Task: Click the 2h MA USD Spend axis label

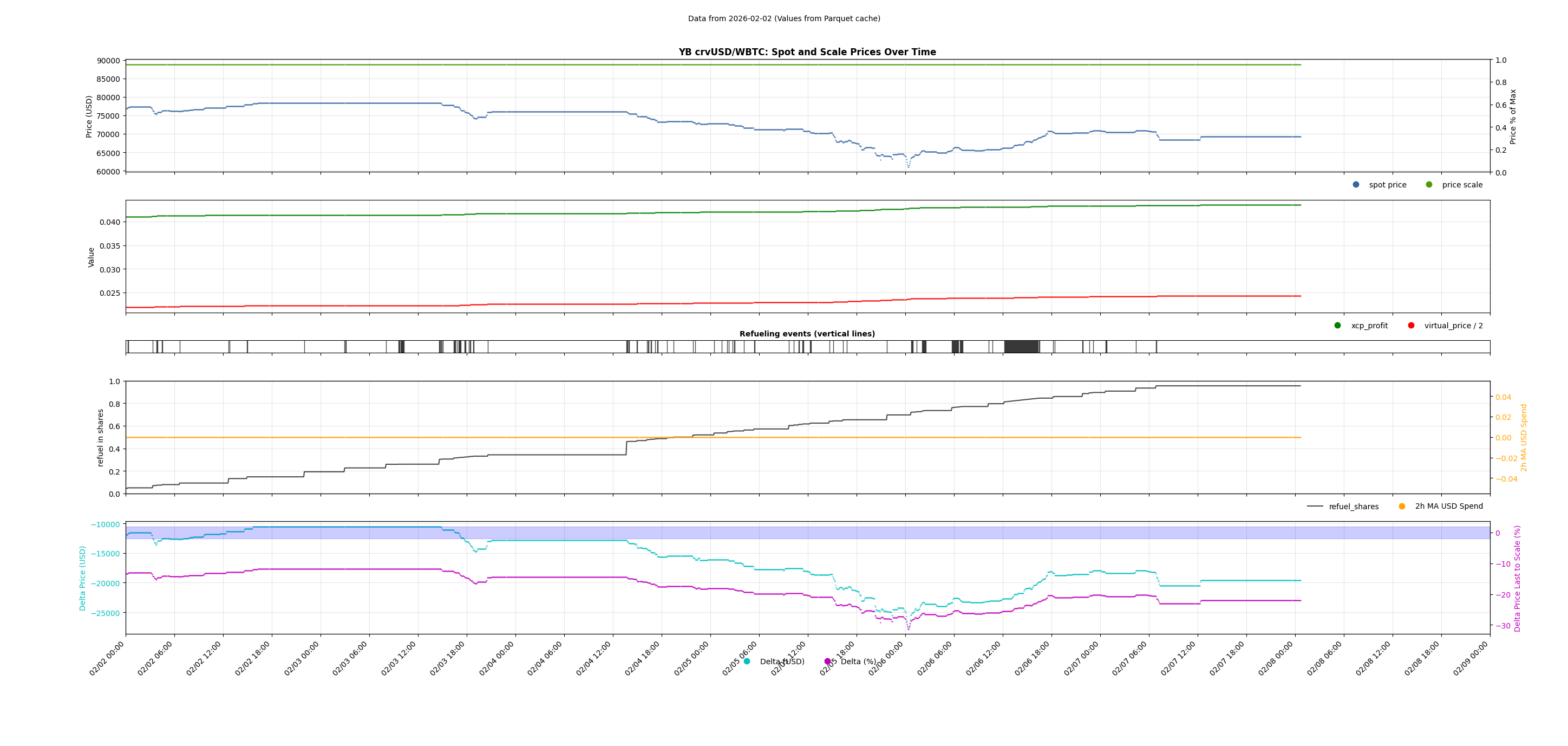Action: (x=1524, y=437)
